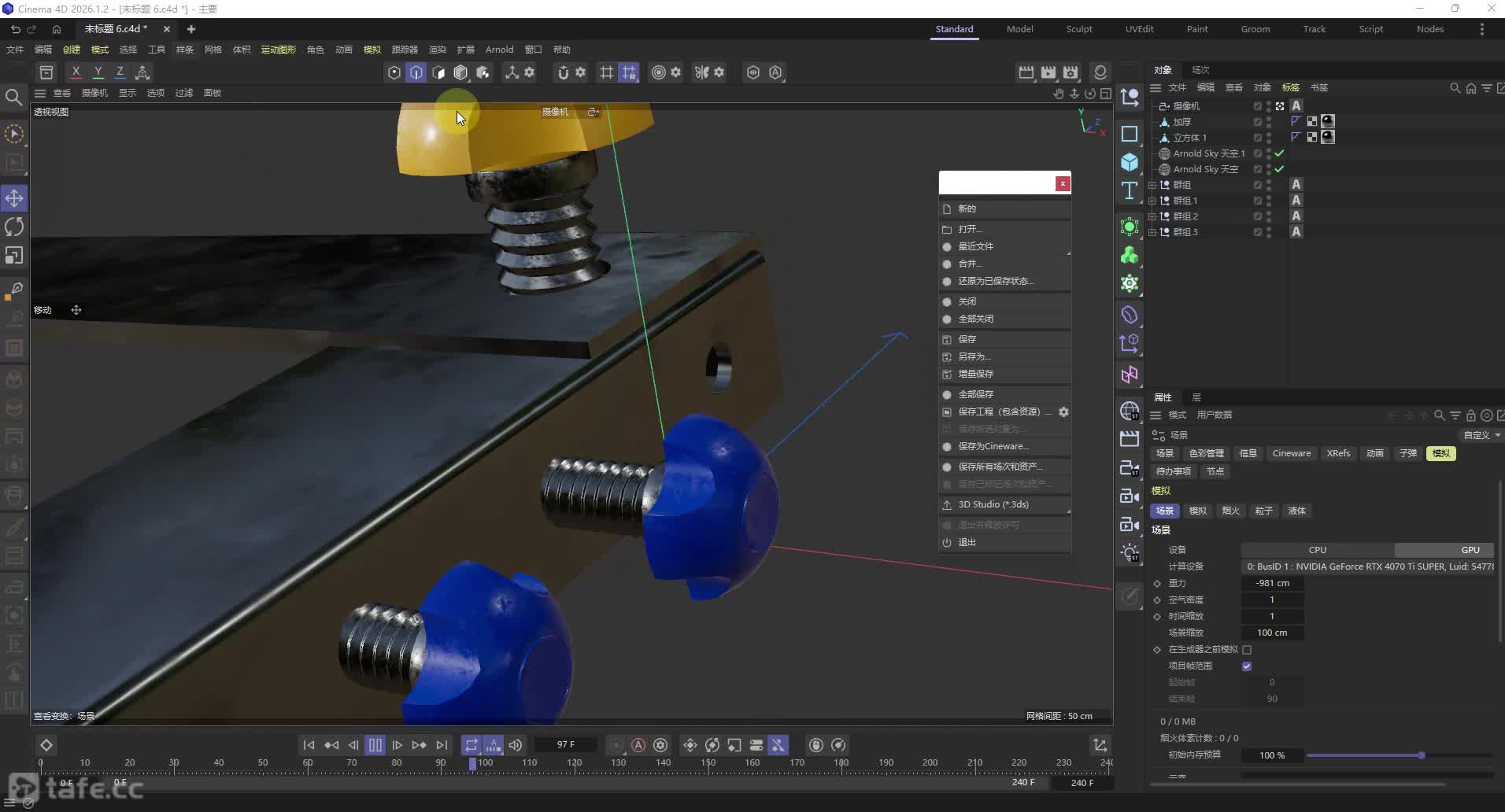The image size is (1505, 812).
Task: Toggle coordinate system icon next to Z
Action: pyautogui.click(x=142, y=72)
